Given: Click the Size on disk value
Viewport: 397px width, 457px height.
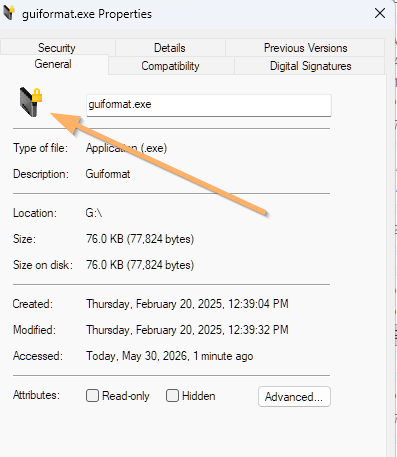Looking at the screenshot, I should [140, 265].
